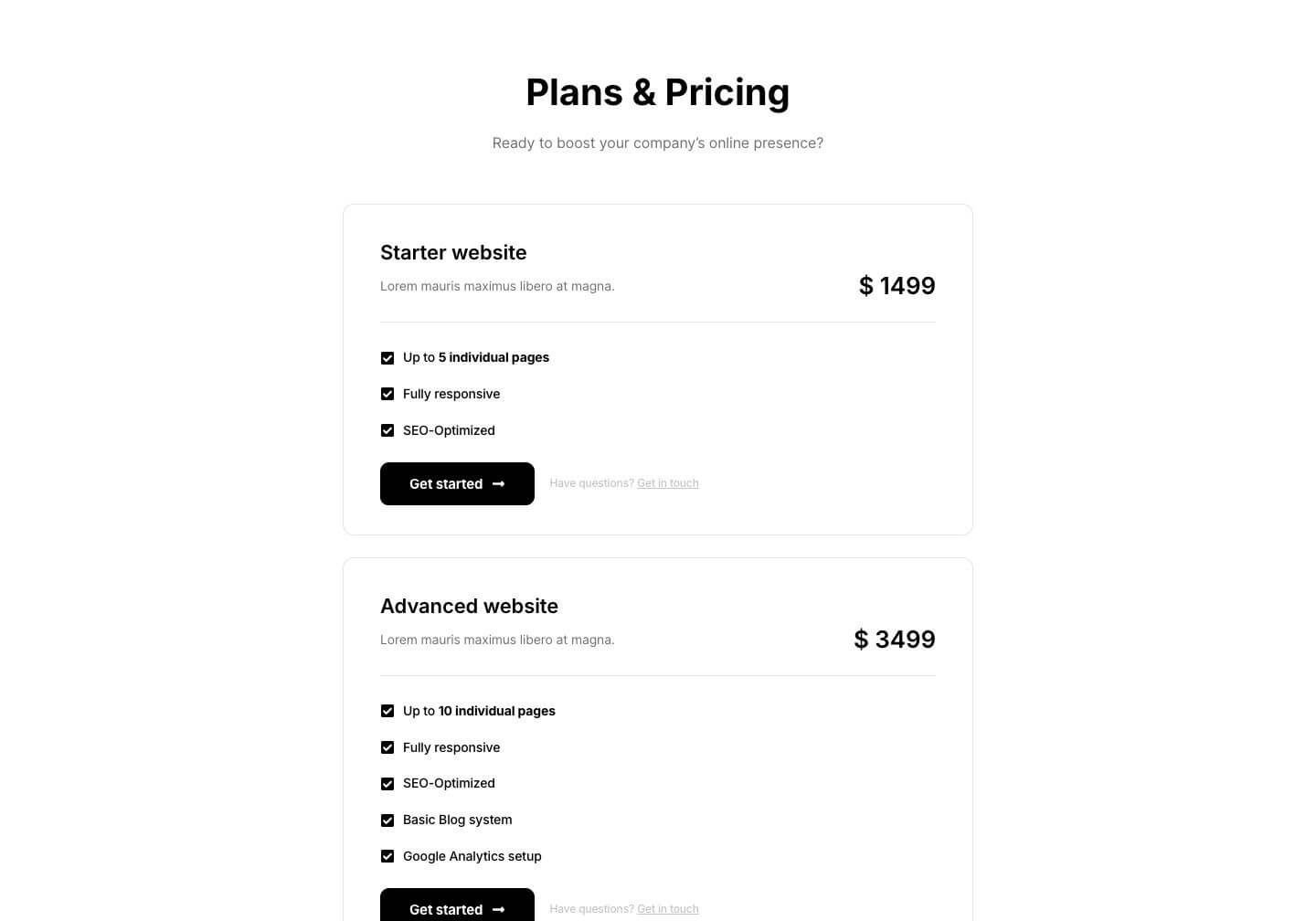Open Get in touch link in Starter plan
This screenshot has width=1316, height=921.
668,483
